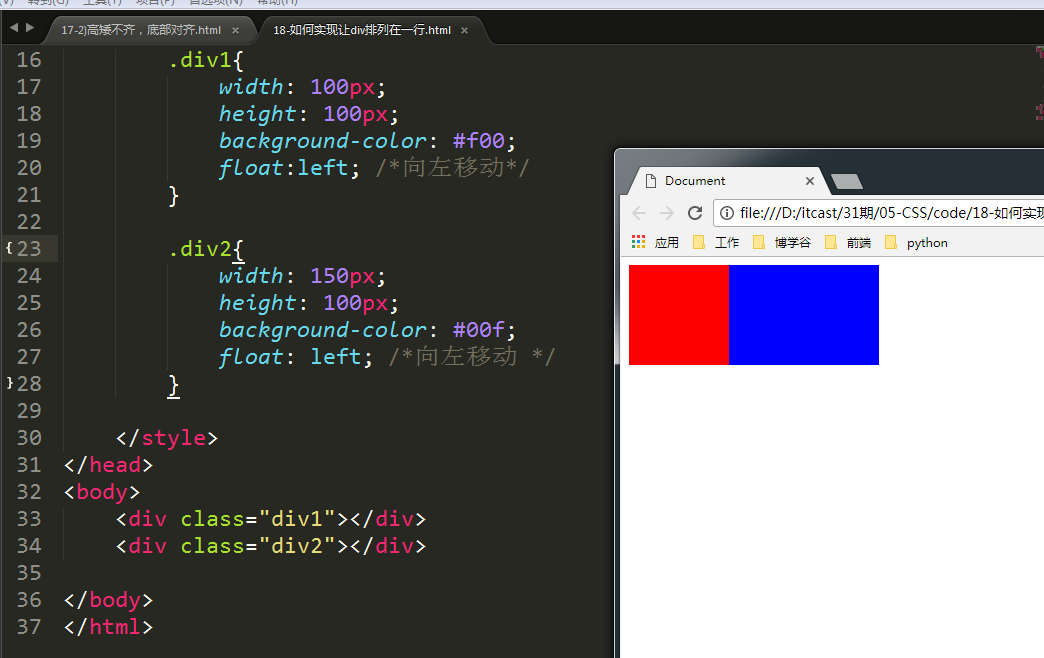Image resolution: width=1044 pixels, height=658 pixels.
Task: Click the closing fold marker beside line 28
Action: [9, 383]
